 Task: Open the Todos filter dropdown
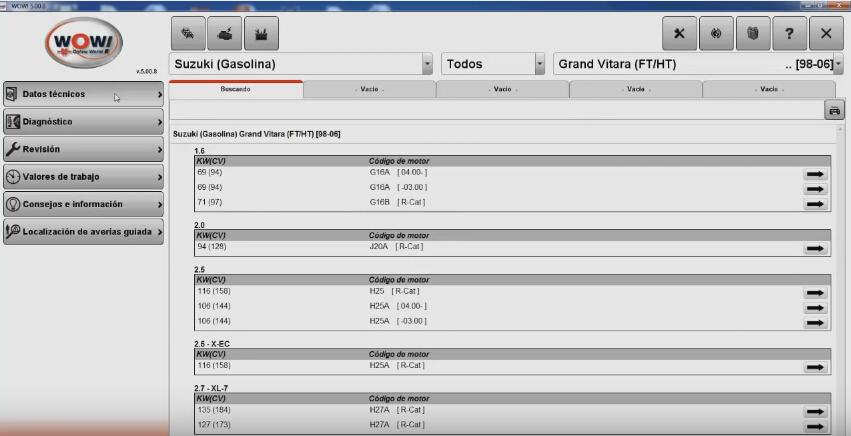tap(539, 64)
